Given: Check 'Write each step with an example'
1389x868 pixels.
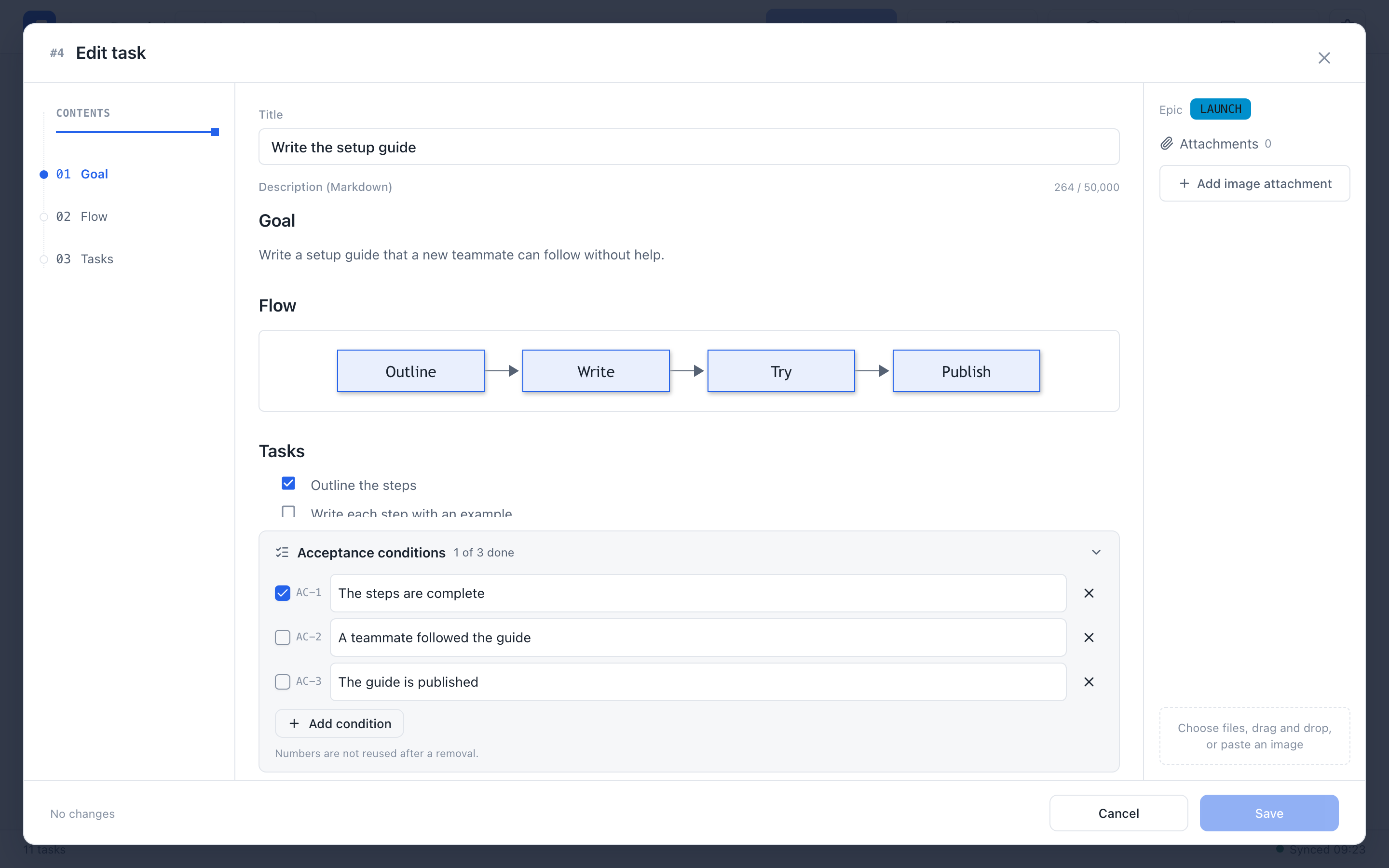Looking at the screenshot, I should 289,511.
